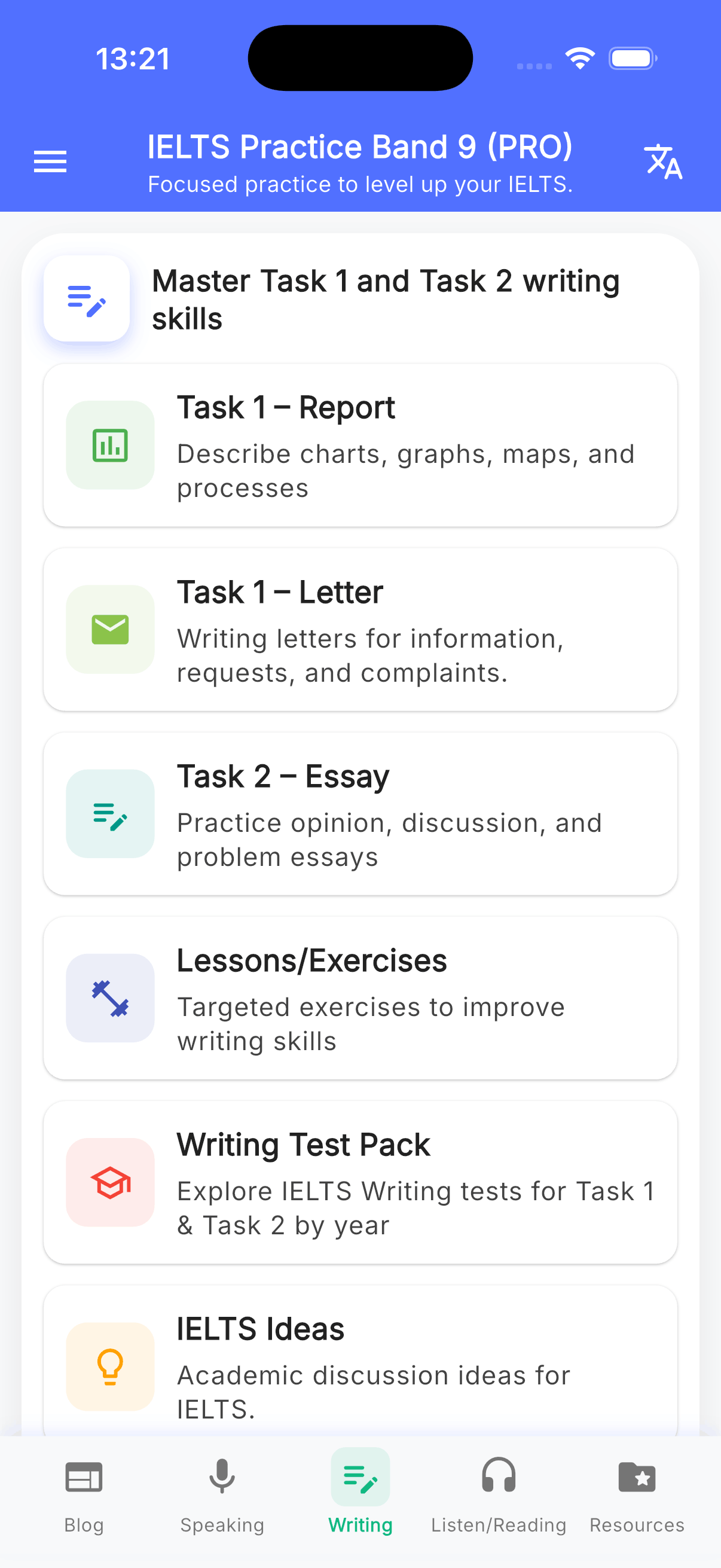721x1568 pixels.
Task: Select the dumbbell icon on Lessons/Exercises
Action: tap(109, 997)
